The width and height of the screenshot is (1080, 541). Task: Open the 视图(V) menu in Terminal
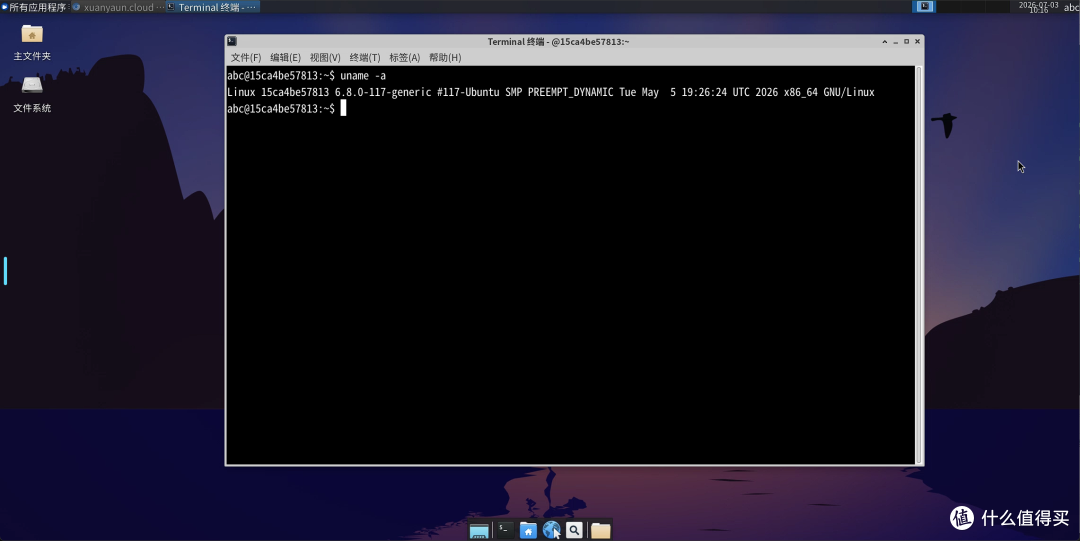point(325,57)
